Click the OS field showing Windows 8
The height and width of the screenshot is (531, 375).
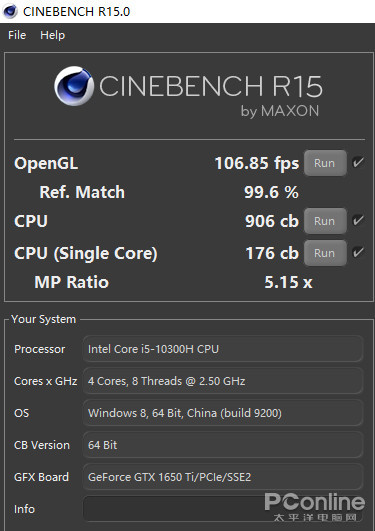click(x=223, y=413)
